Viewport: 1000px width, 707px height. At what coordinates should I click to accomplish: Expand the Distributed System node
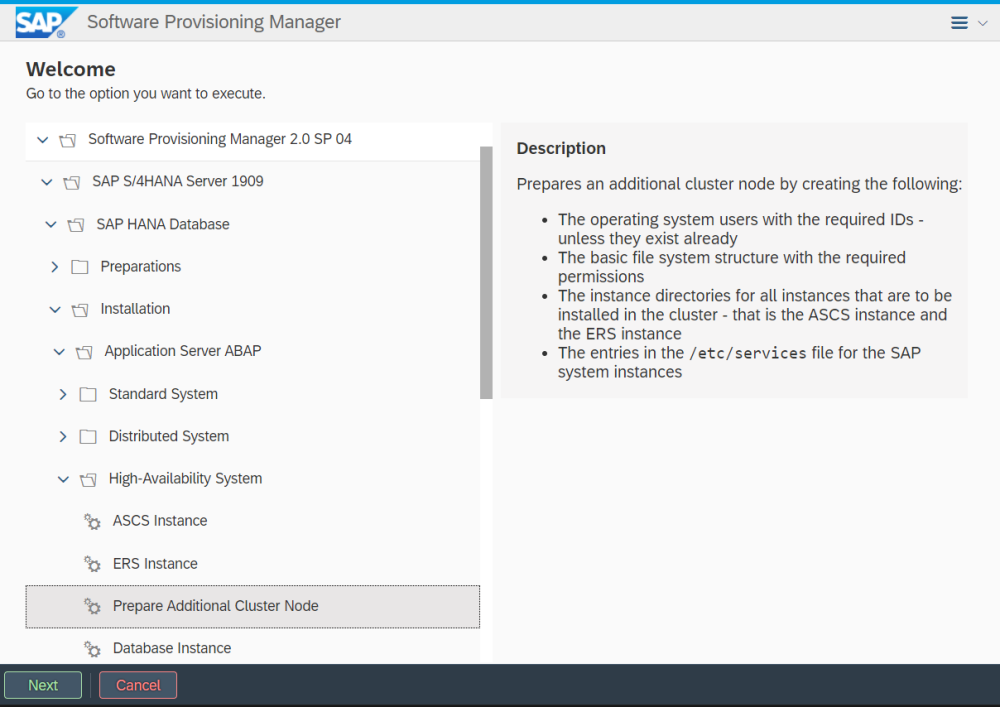pyautogui.click(x=63, y=437)
